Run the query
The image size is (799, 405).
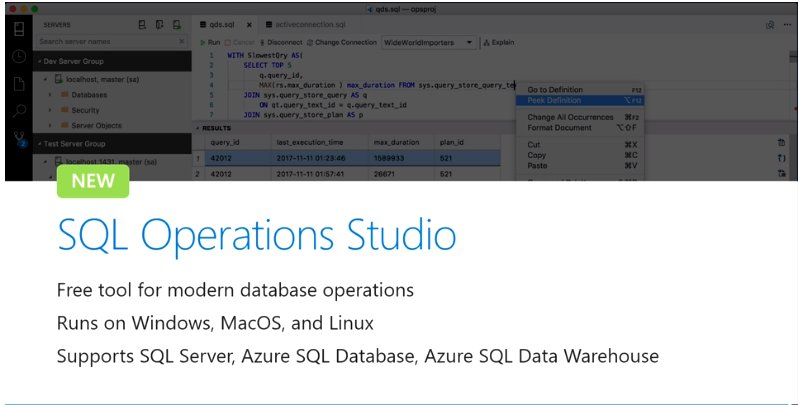point(210,42)
